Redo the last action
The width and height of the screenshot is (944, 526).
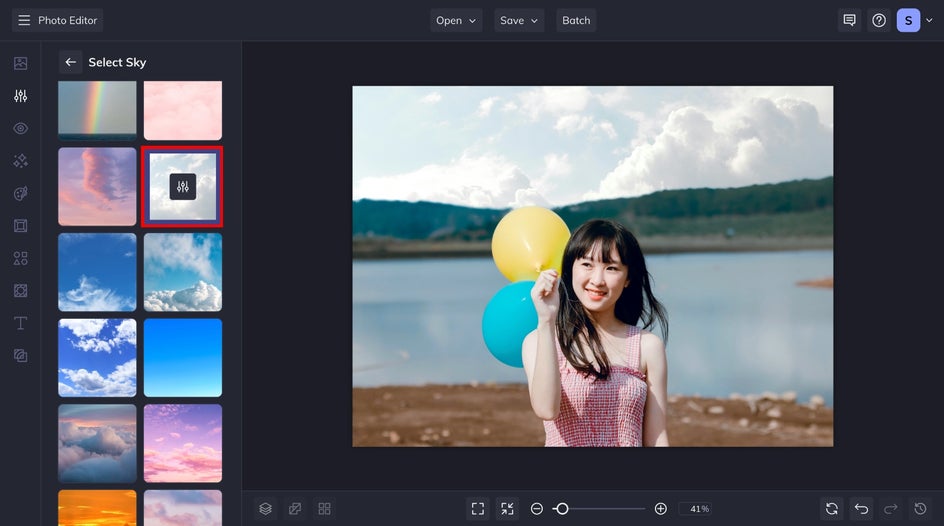click(x=891, y=509)
